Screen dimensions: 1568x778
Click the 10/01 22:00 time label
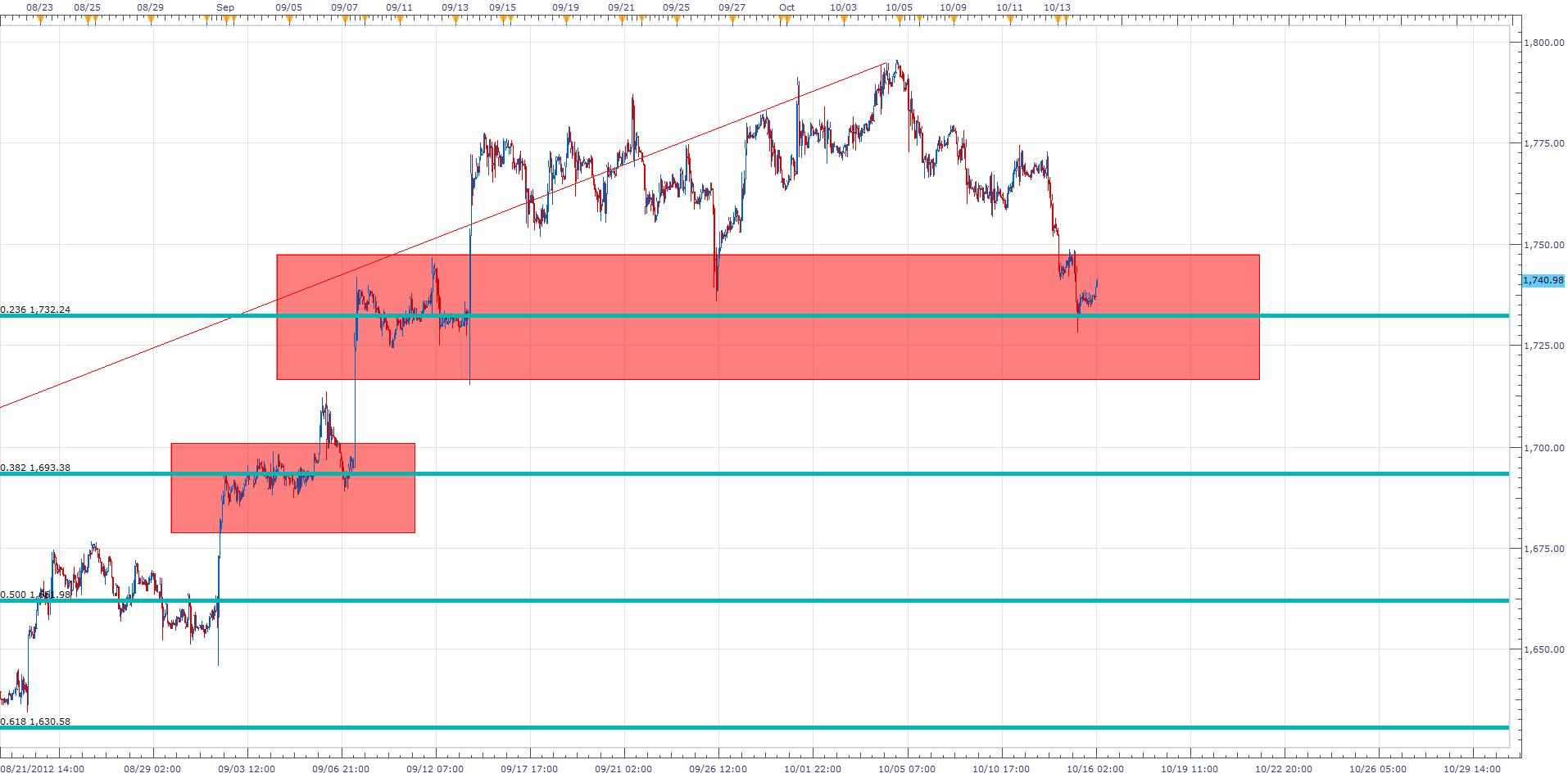click(x=813, y=769)
